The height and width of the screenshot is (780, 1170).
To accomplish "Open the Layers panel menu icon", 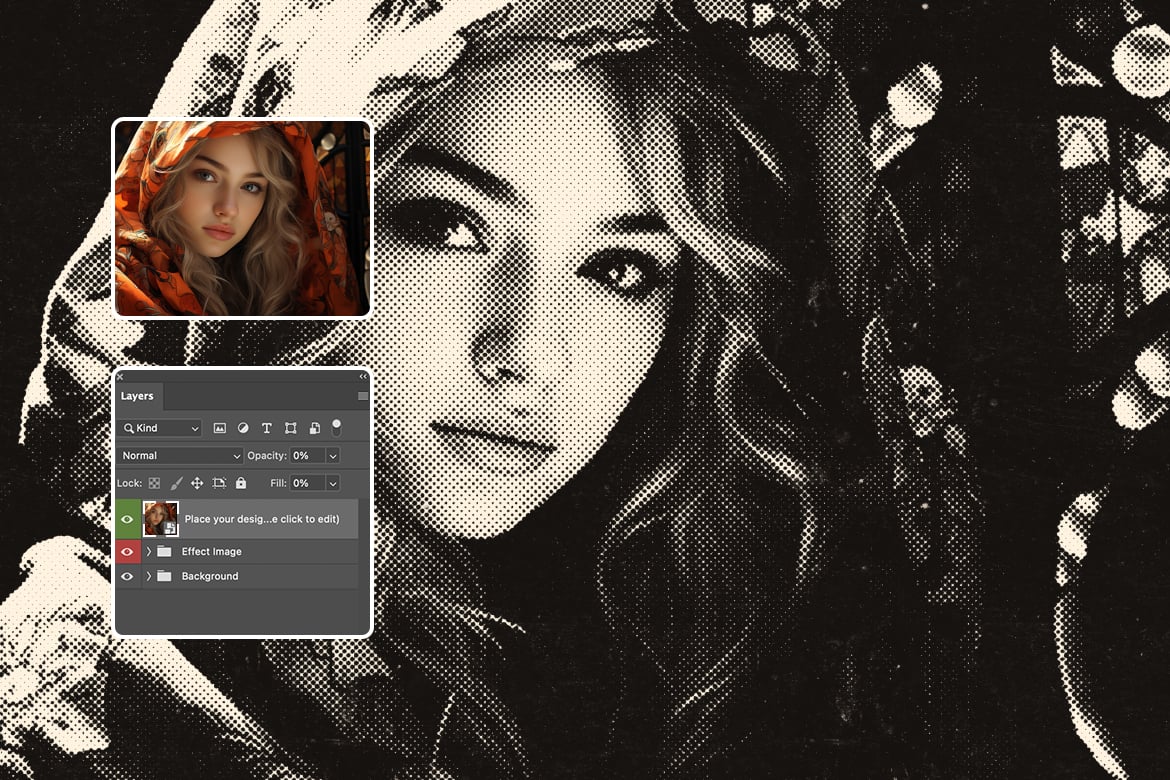I will (x=363, y=396).
